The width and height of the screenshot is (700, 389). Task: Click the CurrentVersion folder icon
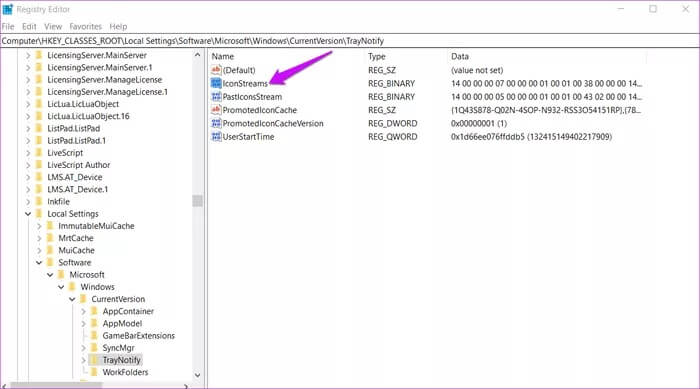83,299
